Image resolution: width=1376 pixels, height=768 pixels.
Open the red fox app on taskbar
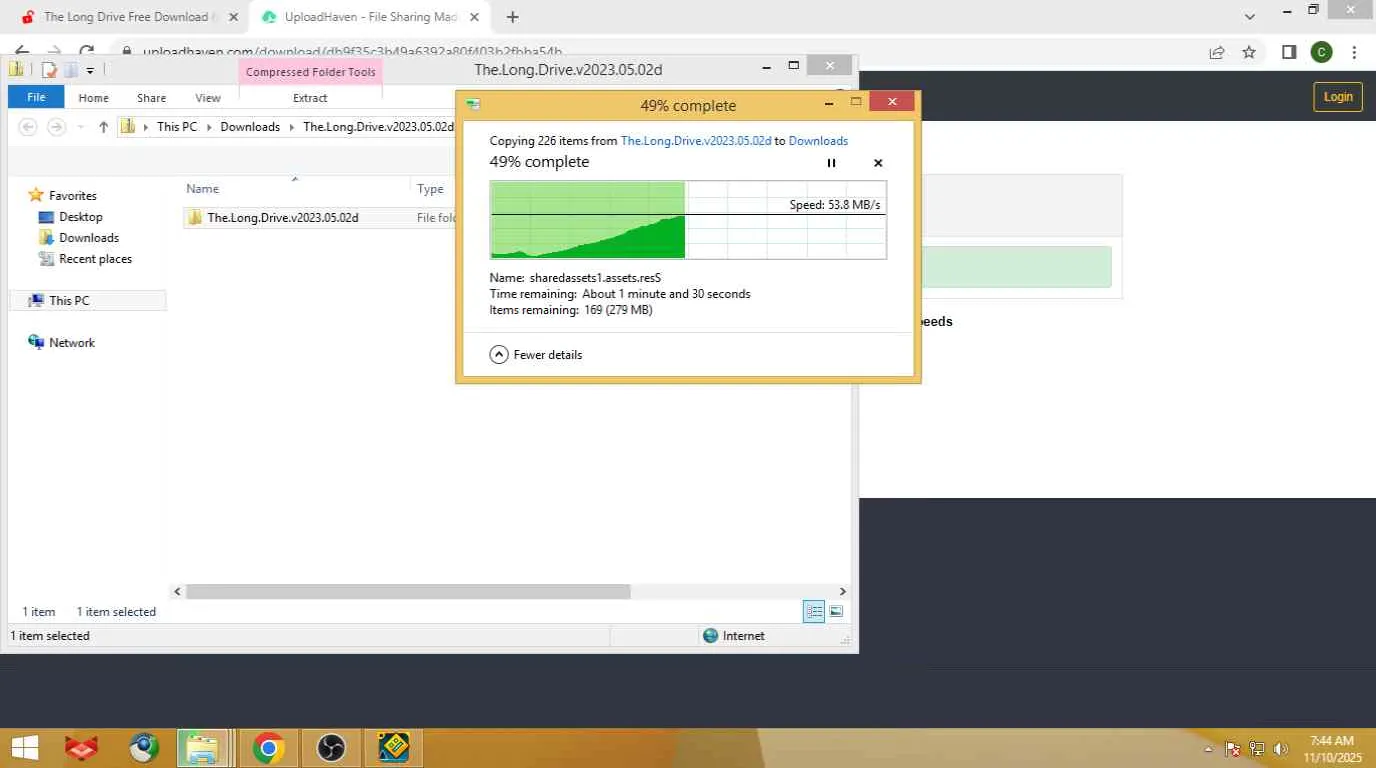(x=82, y=748)
